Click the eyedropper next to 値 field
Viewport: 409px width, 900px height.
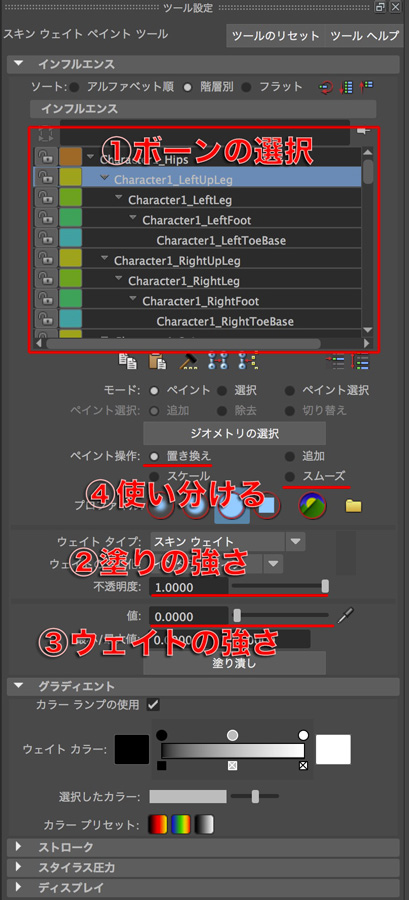point(346,616)
